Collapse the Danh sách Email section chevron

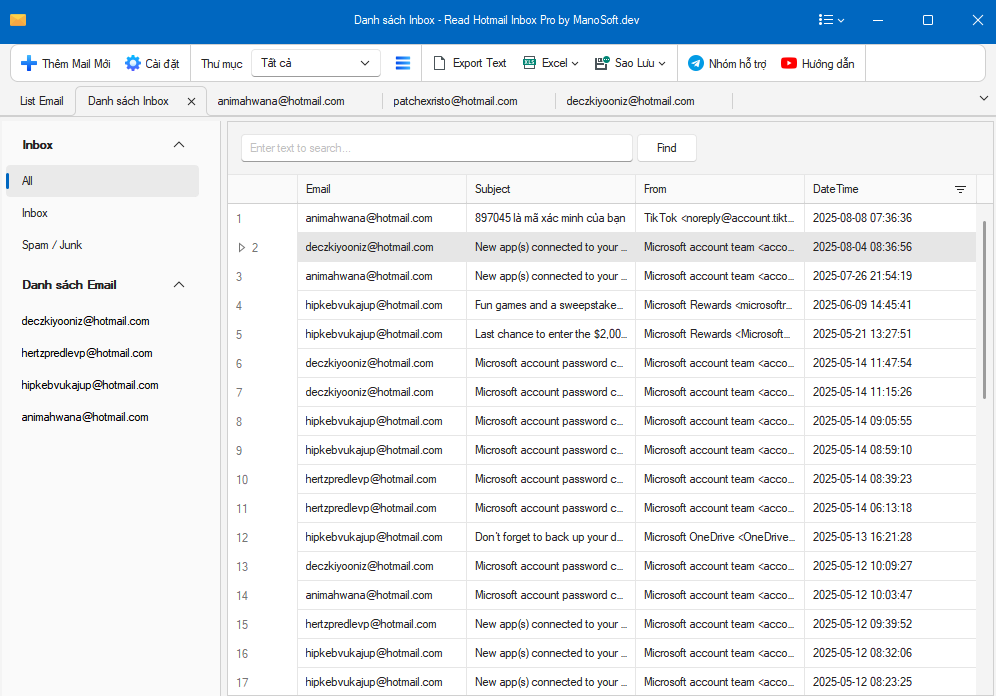click(x=179, y=284)
